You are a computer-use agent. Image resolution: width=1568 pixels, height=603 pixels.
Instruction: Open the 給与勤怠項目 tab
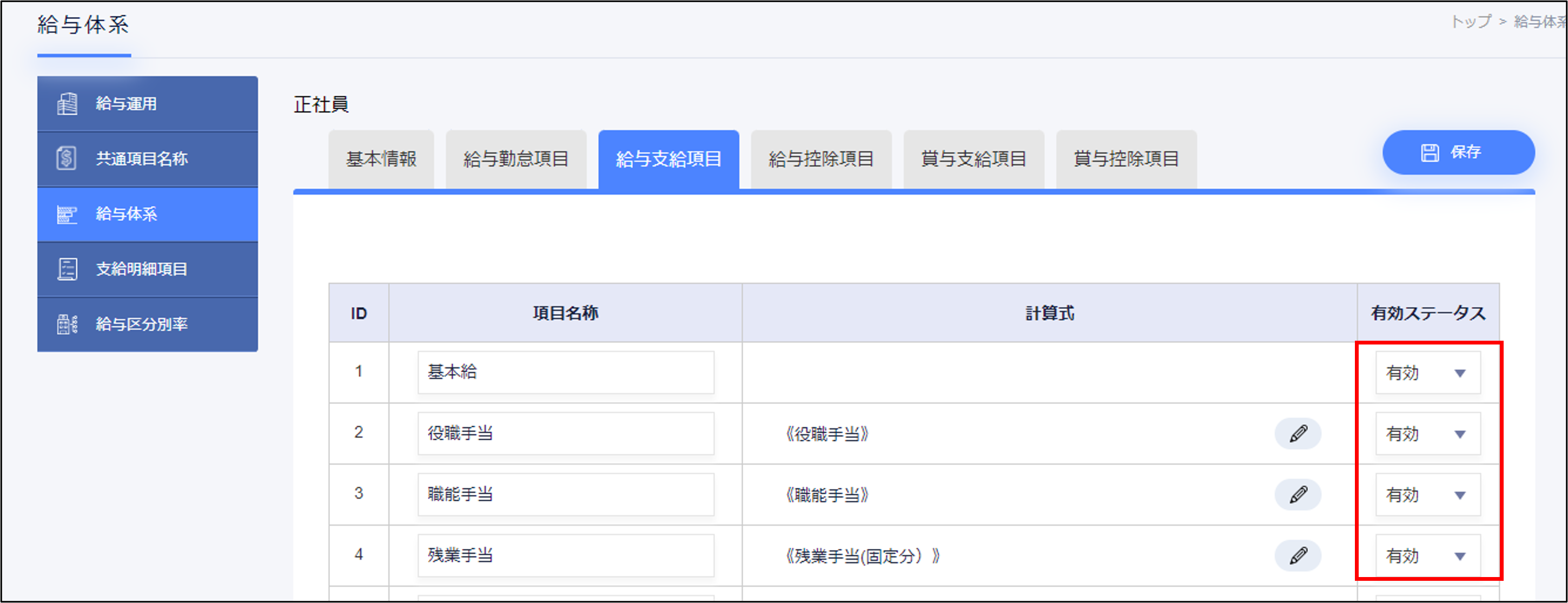point(515,160)
